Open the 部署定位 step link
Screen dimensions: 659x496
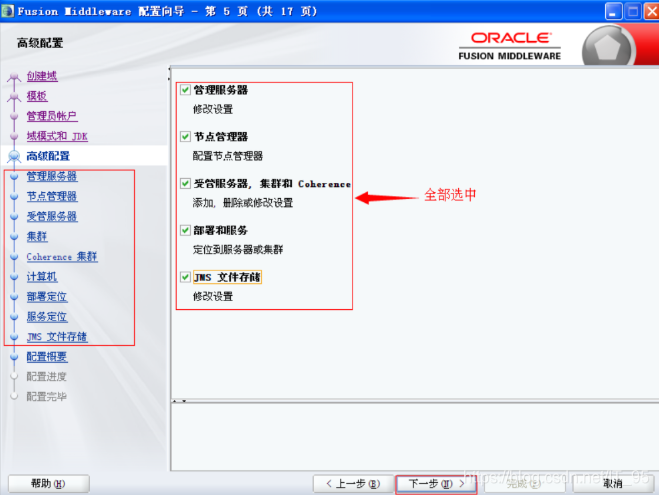coord(47,297)
